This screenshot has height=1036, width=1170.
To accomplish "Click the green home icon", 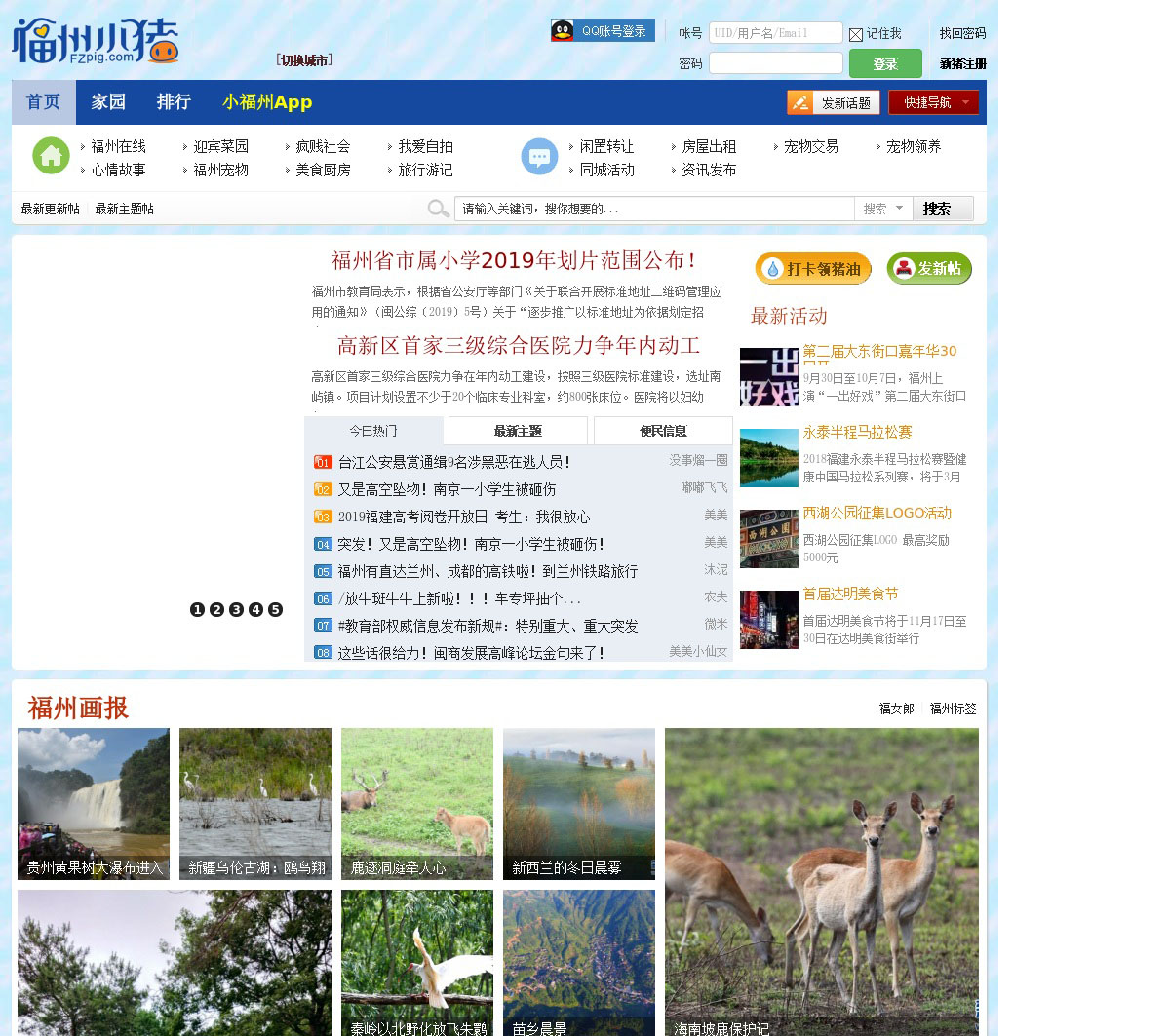I will point(51,156).
